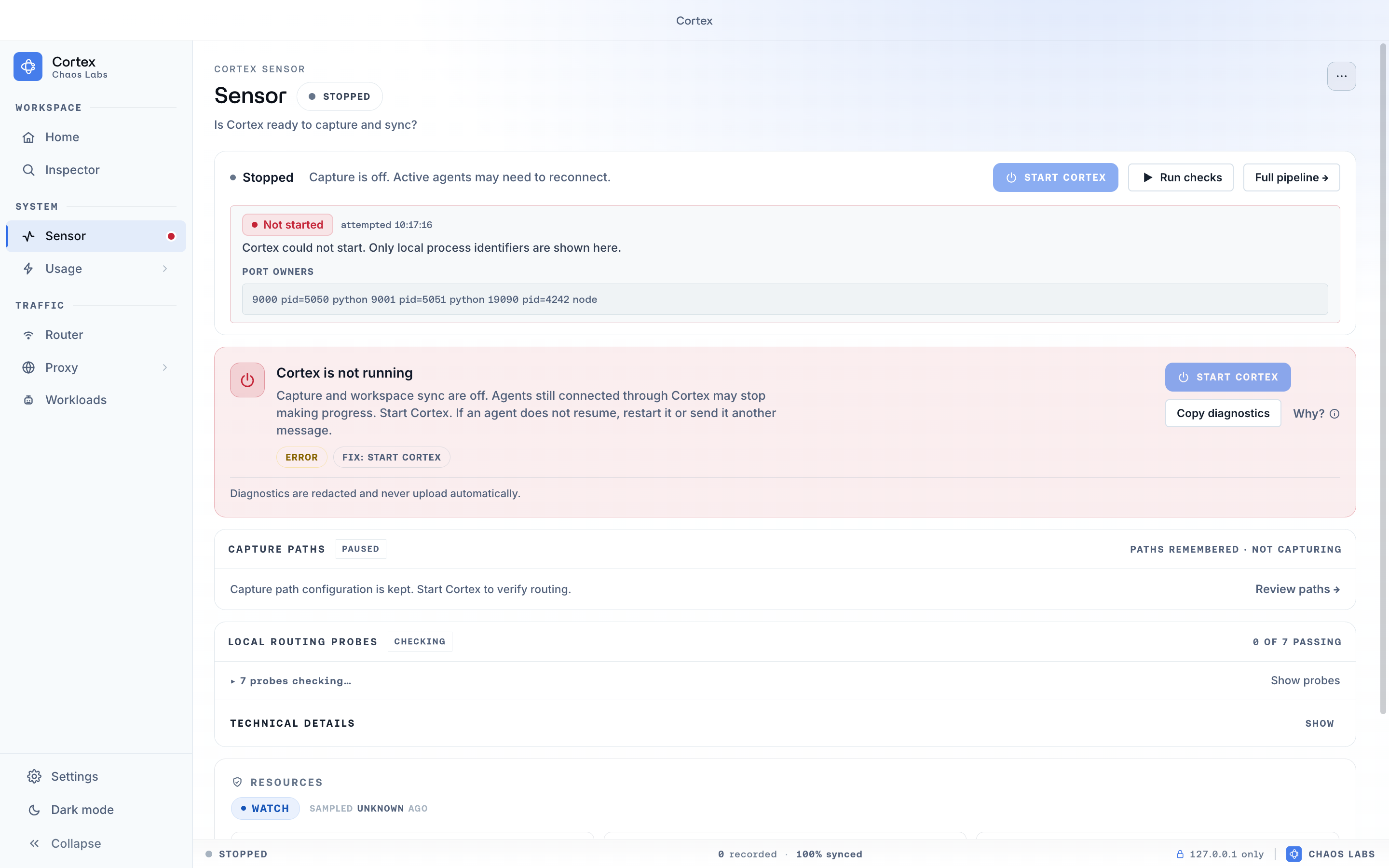Screen dimensions: 1389x868
Task: Click the '100% synced' status text
Action: (x=829, y=854)
